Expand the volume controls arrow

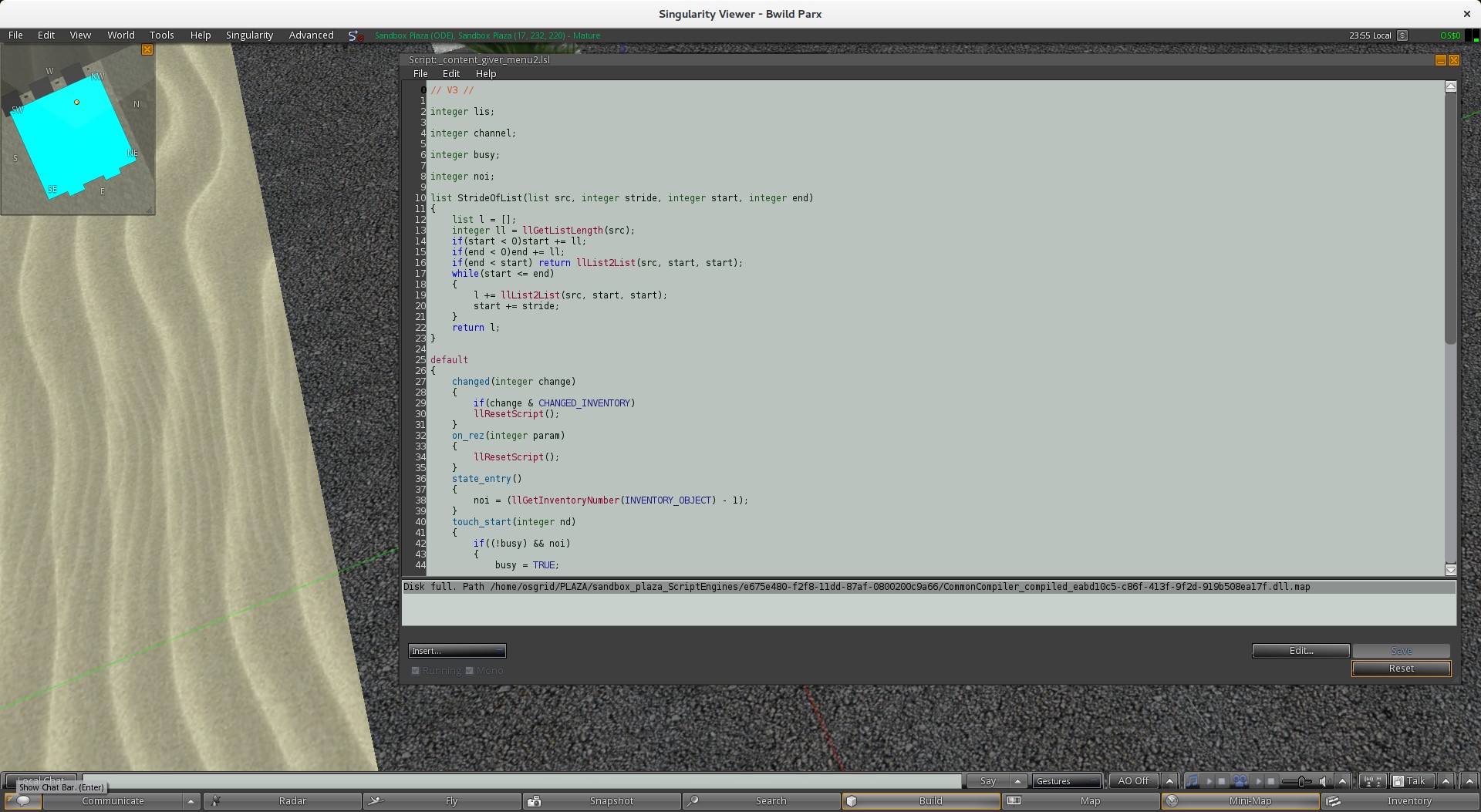1342,781
